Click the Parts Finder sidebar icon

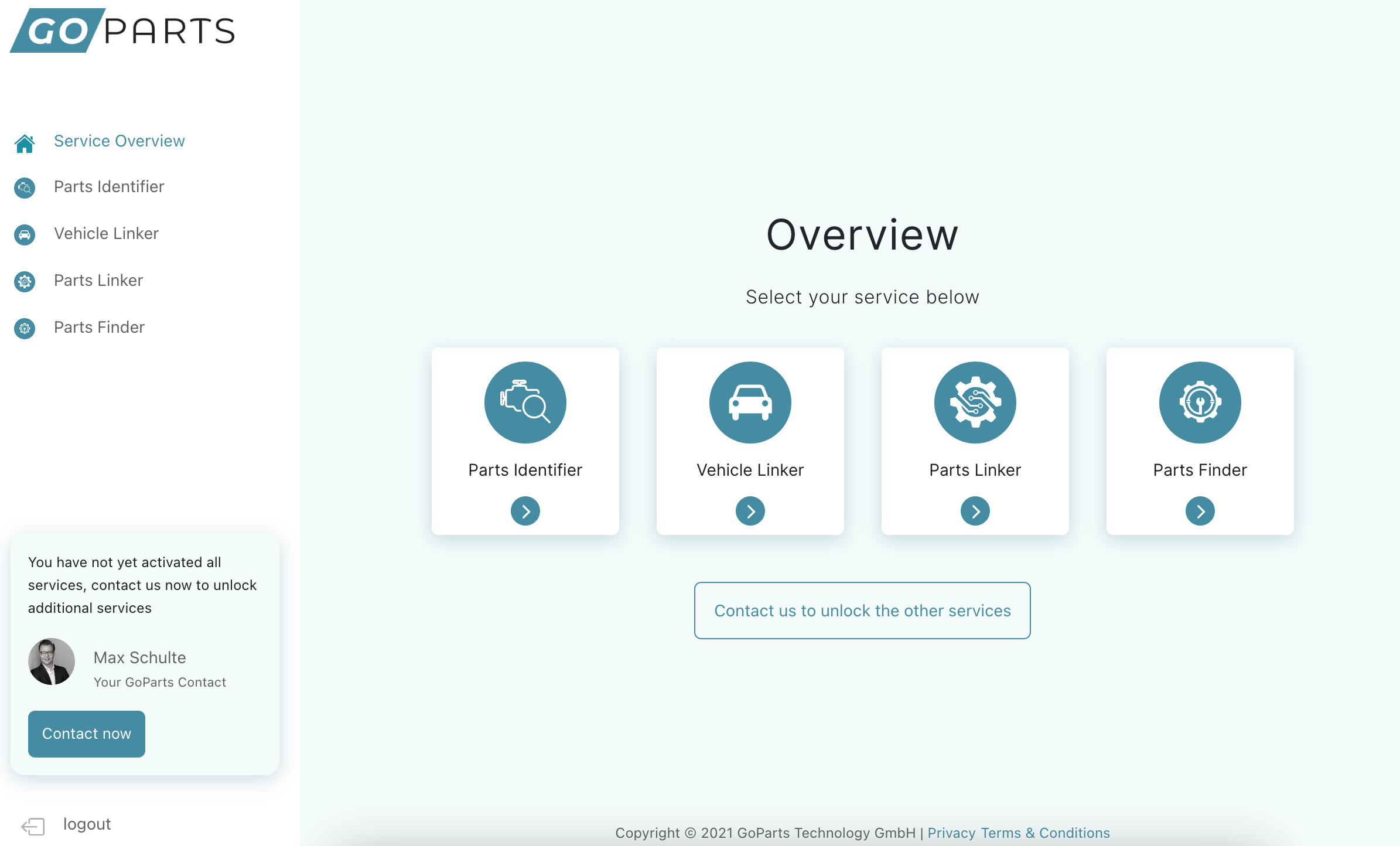pos(25,328)
